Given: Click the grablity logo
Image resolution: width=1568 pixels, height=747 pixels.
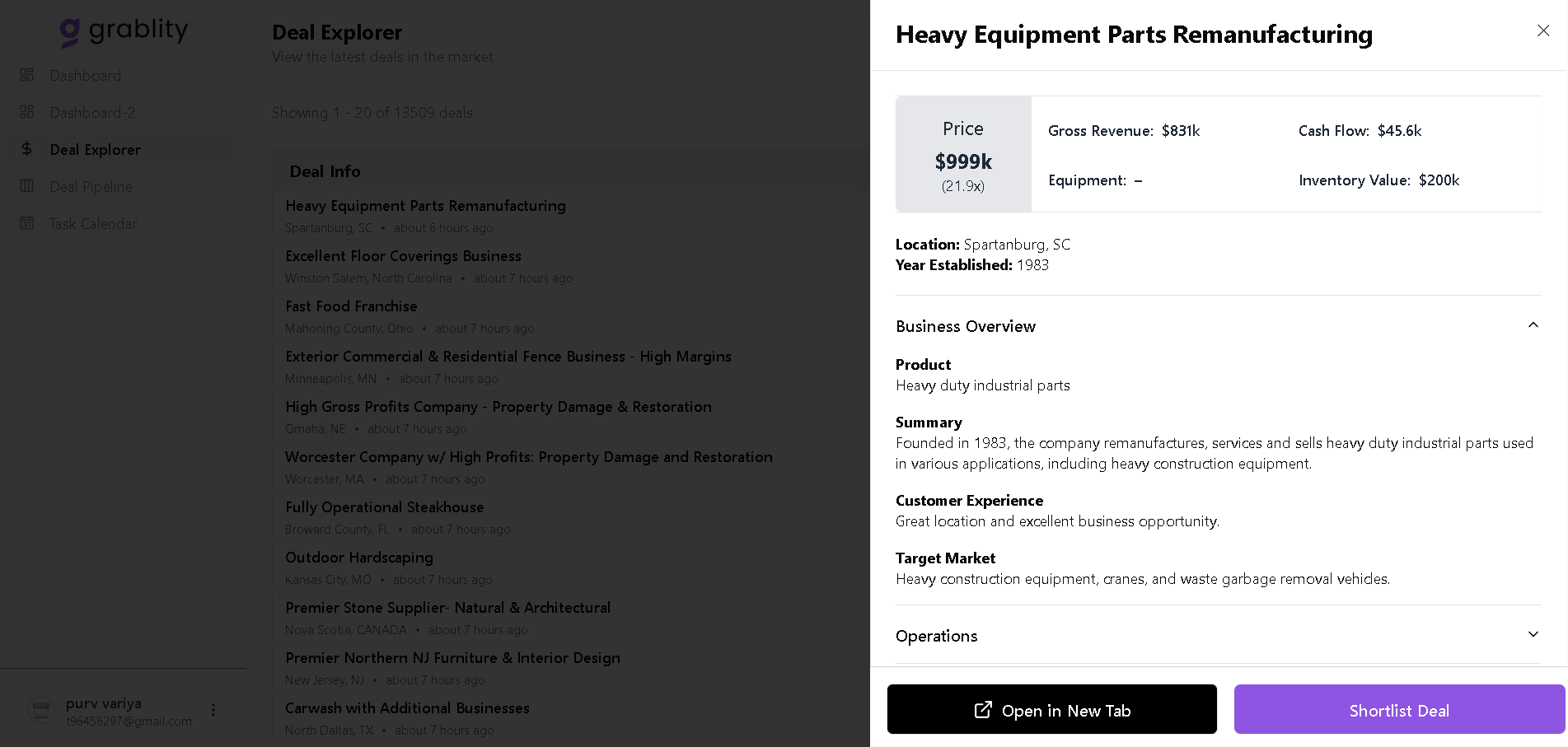Looking at the screenshot, I should pyautogui.click(x=124, y=31).
